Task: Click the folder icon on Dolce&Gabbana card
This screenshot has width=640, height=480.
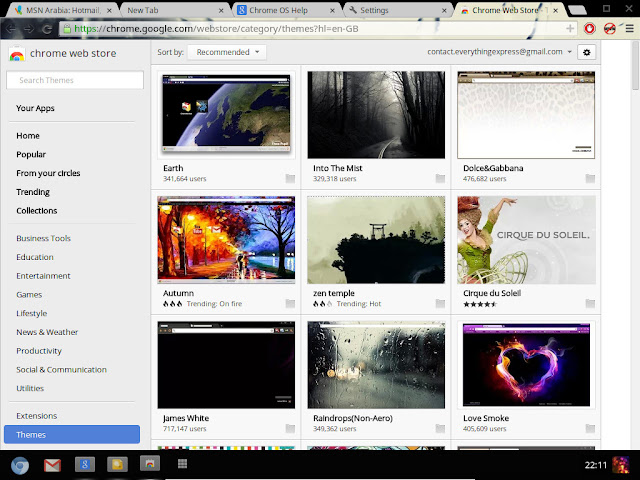Action: tap(590, 178)
